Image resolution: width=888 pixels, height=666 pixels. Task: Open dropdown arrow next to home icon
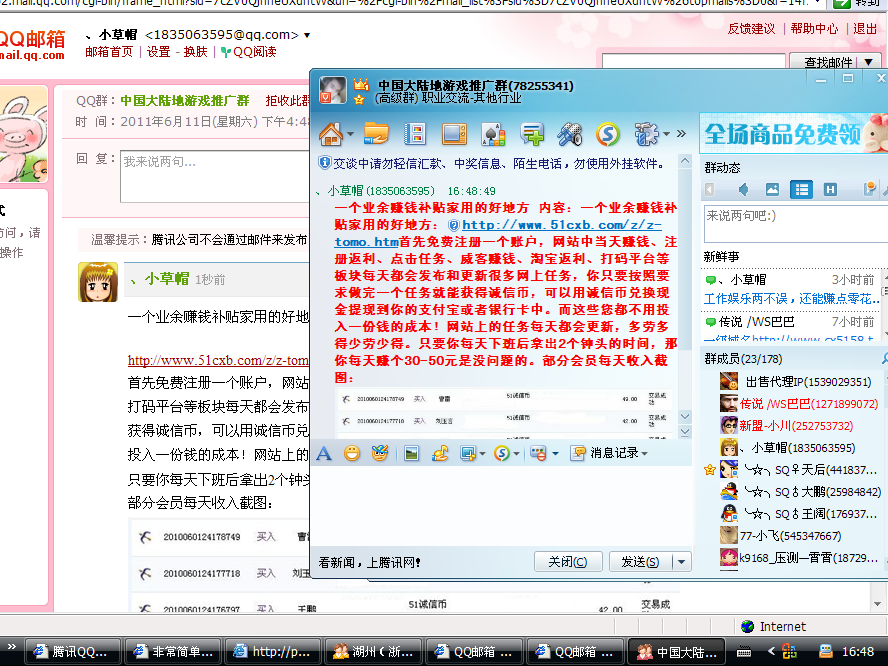[x=350, y=134]
